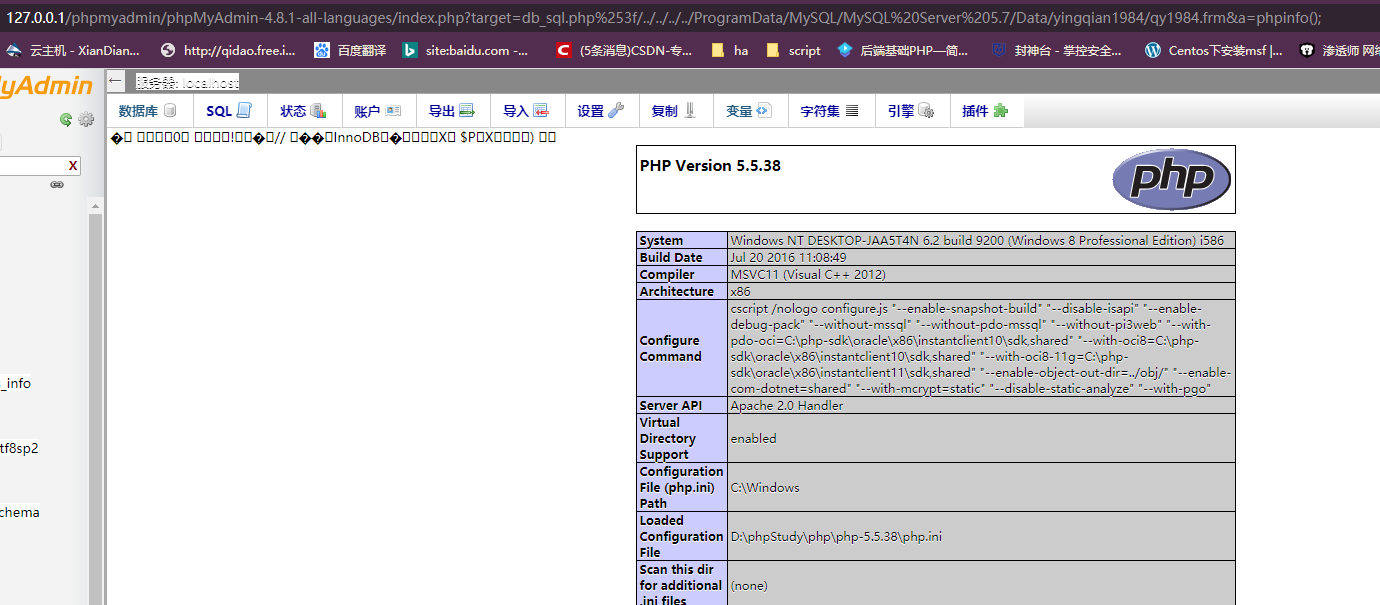Viewport: 1380px width, 605px height.
Task: Open the 变量 (Variables) tab
Action: click(748, 111)
